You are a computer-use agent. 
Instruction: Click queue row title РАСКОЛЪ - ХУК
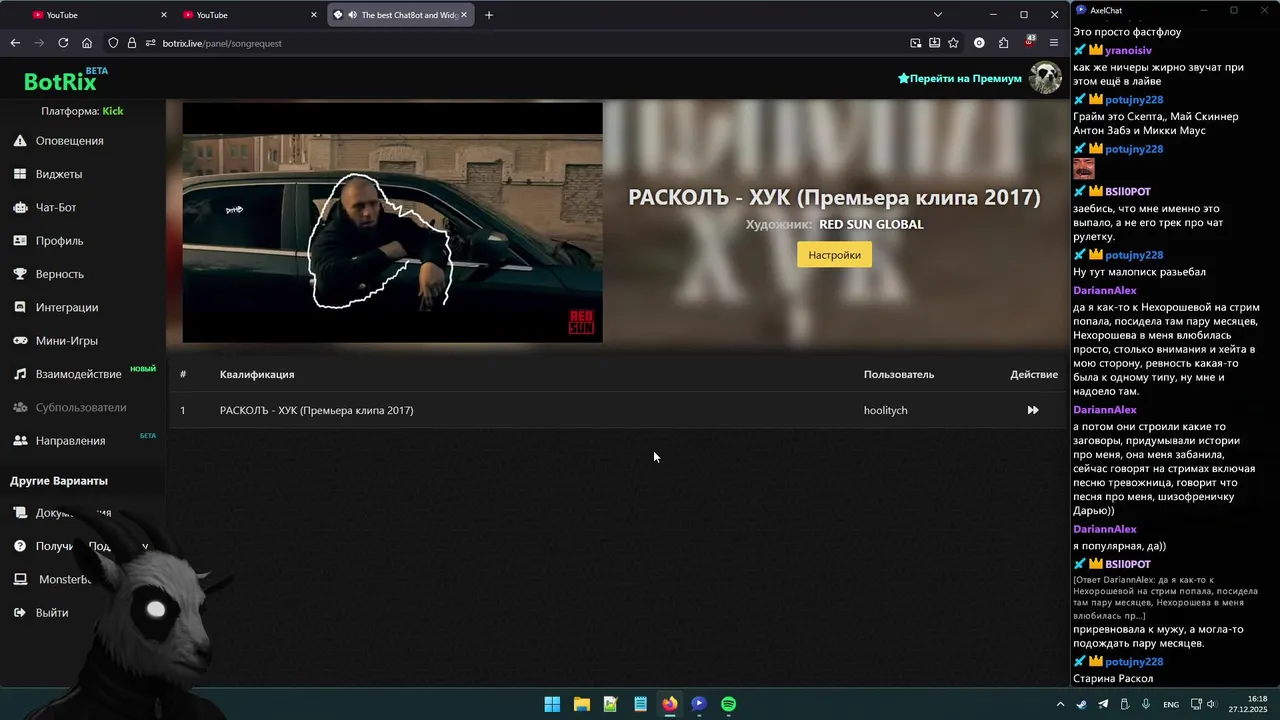coord(316,410)
